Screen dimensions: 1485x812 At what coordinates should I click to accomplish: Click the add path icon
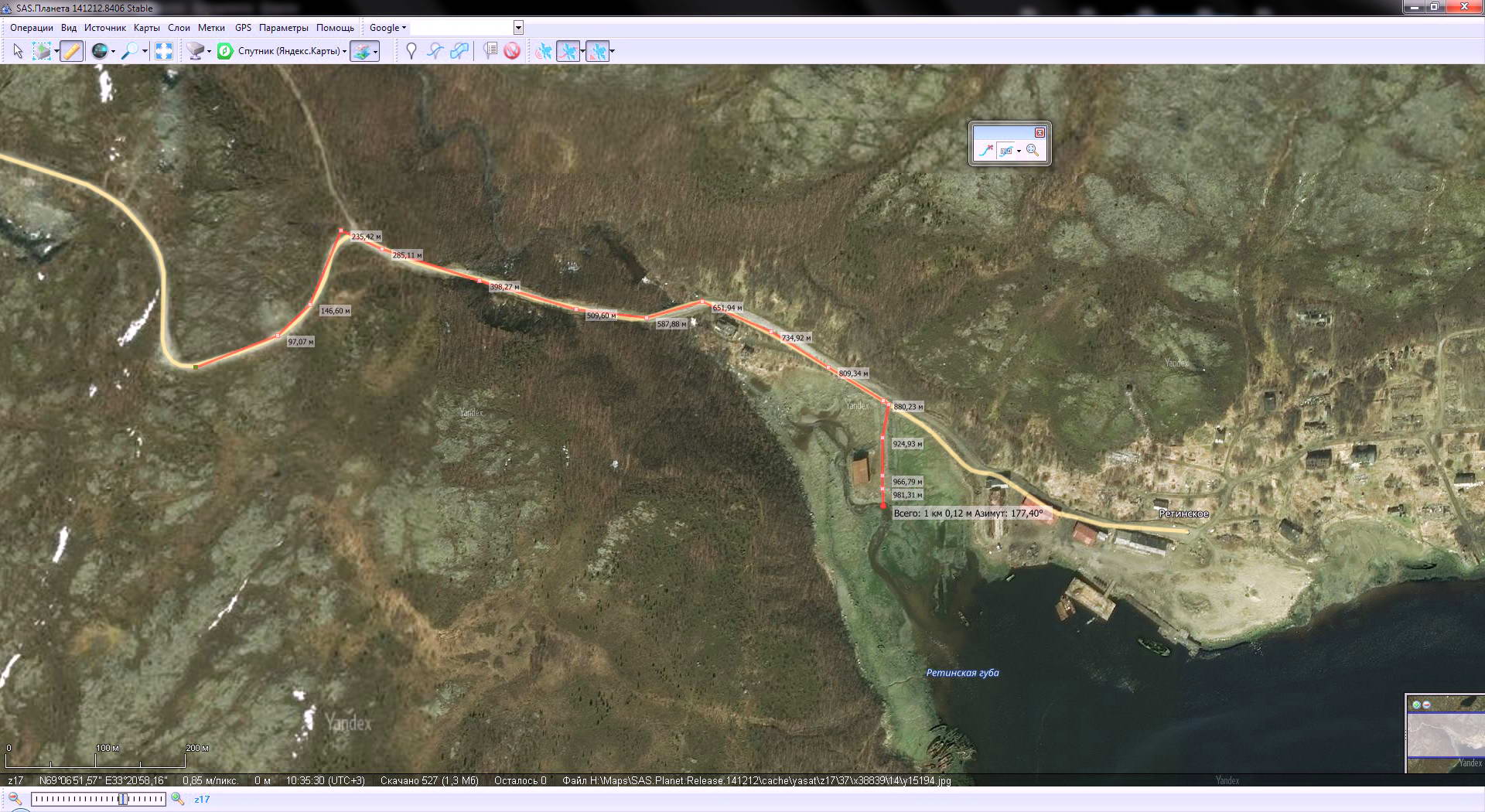[x=435, y=51]
